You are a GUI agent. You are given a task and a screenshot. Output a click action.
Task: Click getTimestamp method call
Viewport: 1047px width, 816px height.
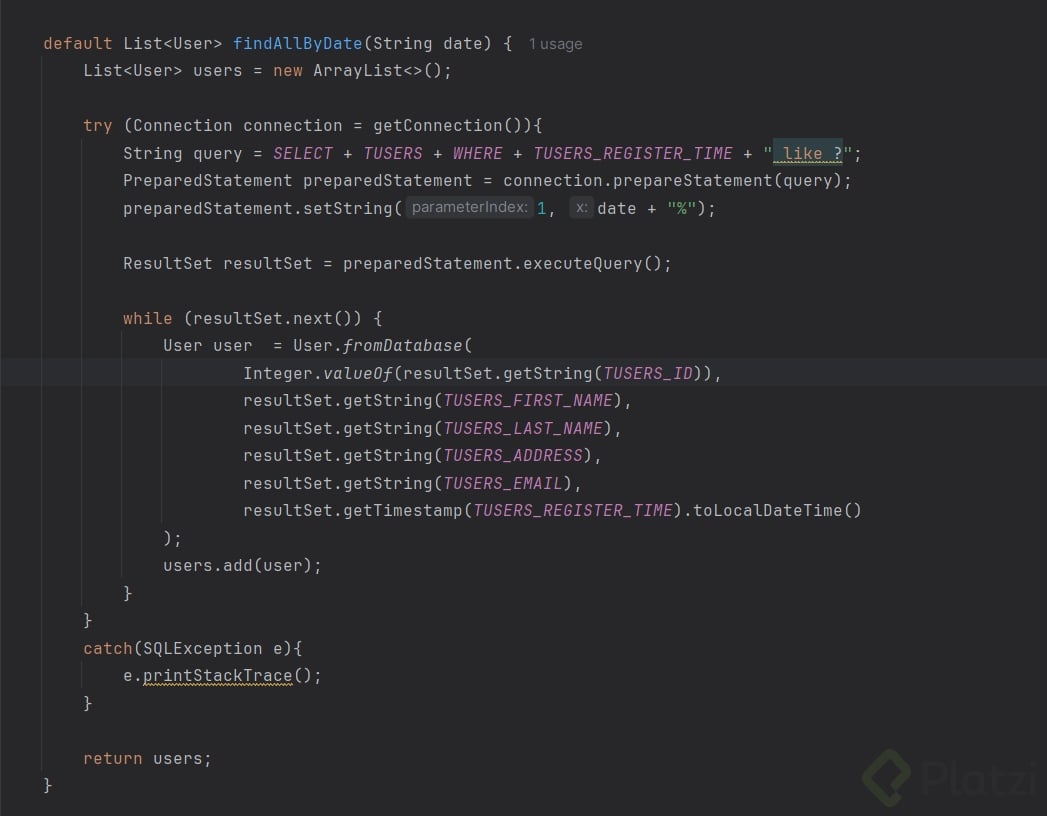[403, 511]
